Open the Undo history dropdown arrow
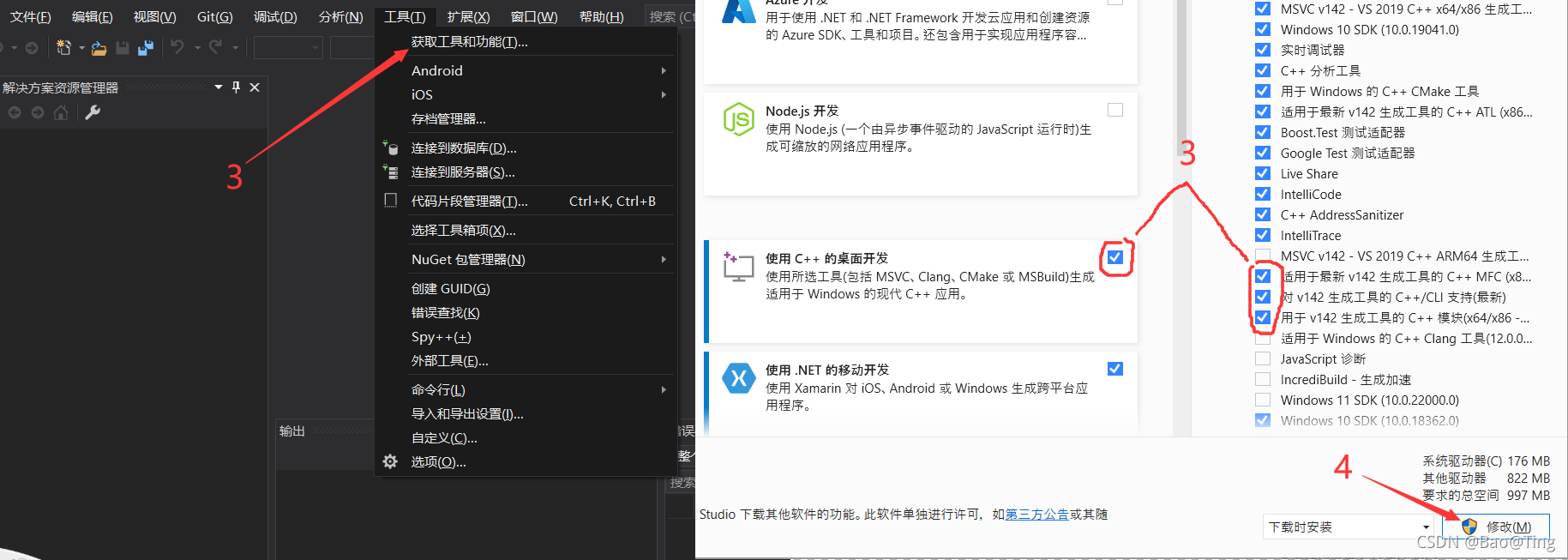This screenshot has width=1568, height=560. coord(197,48)
